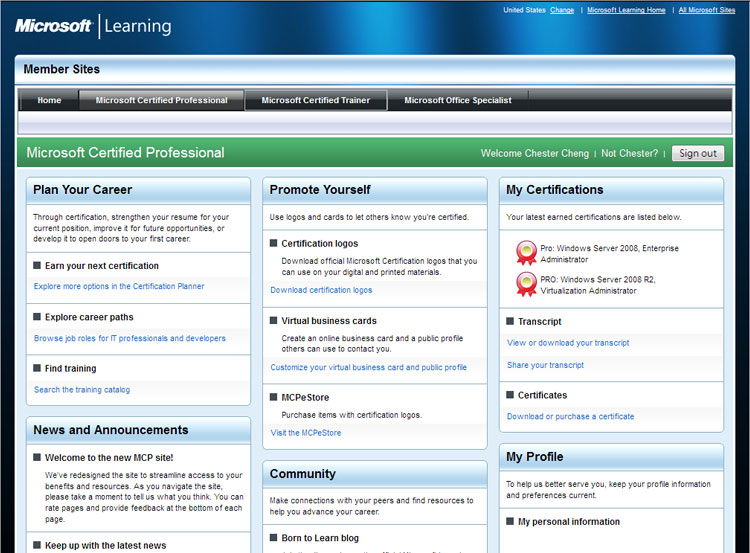Select the Community panel heading
Image resolution: width=750 pixels, height=553 pixels.
point(303,474)
